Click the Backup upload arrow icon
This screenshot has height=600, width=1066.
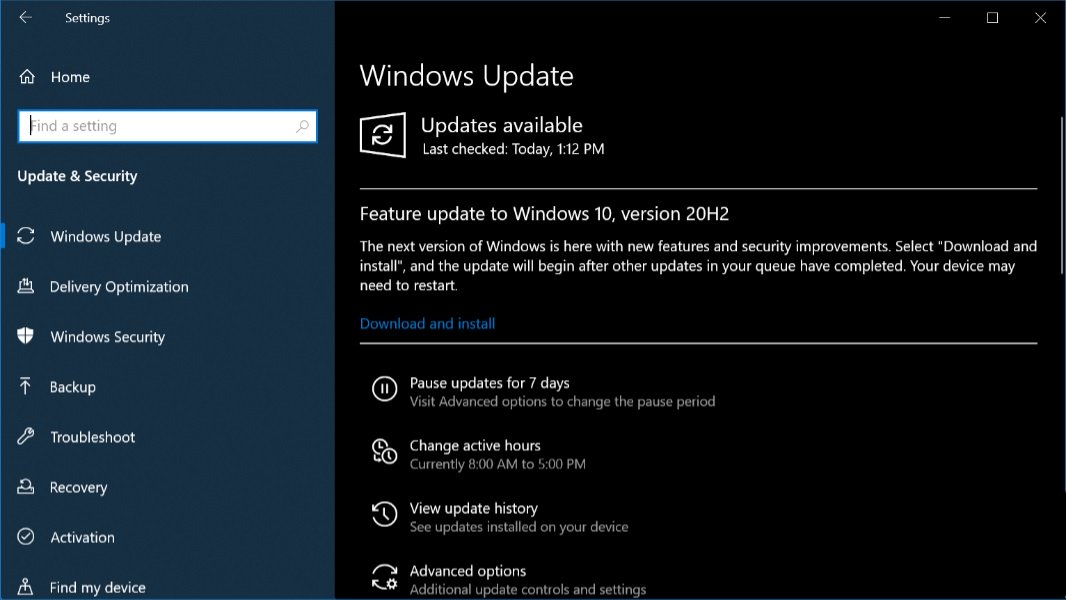tap(26, 387)
